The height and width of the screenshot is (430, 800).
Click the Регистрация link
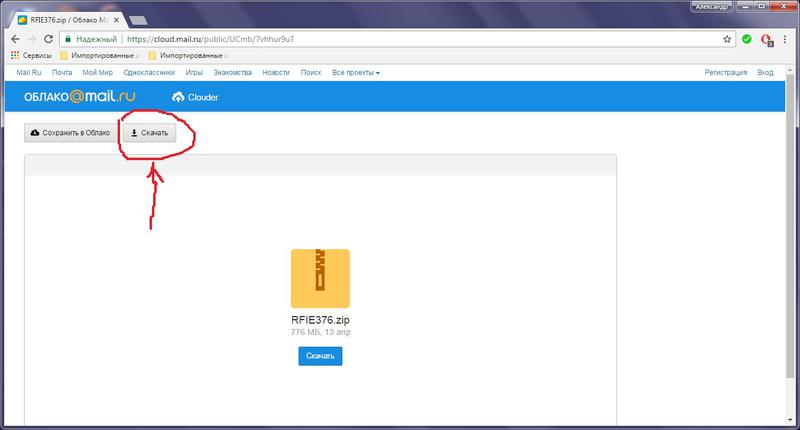(726, 72)
